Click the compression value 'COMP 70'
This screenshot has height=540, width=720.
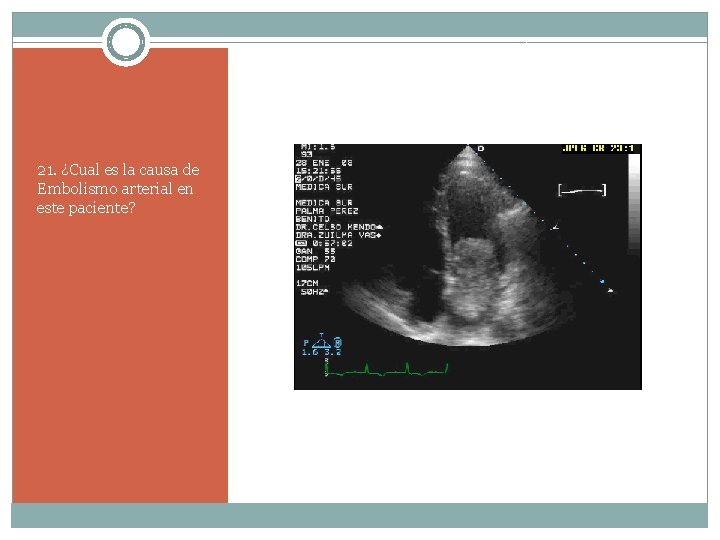click(x=315, y=259)
